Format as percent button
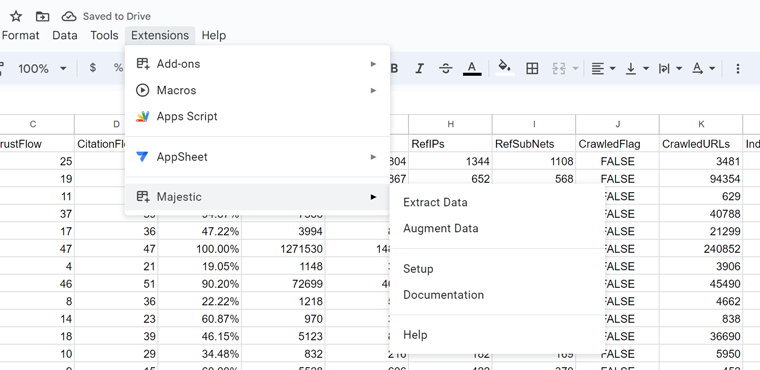 click(x=118, y=68)
